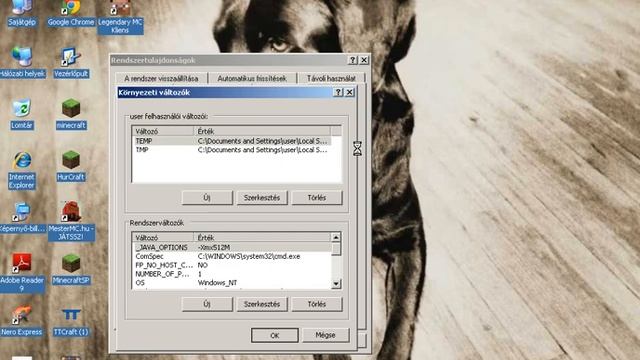This screenshot has height=360, width=640.
Task: Open the Sajátgép desktop icon
Action: click(22, 13)
